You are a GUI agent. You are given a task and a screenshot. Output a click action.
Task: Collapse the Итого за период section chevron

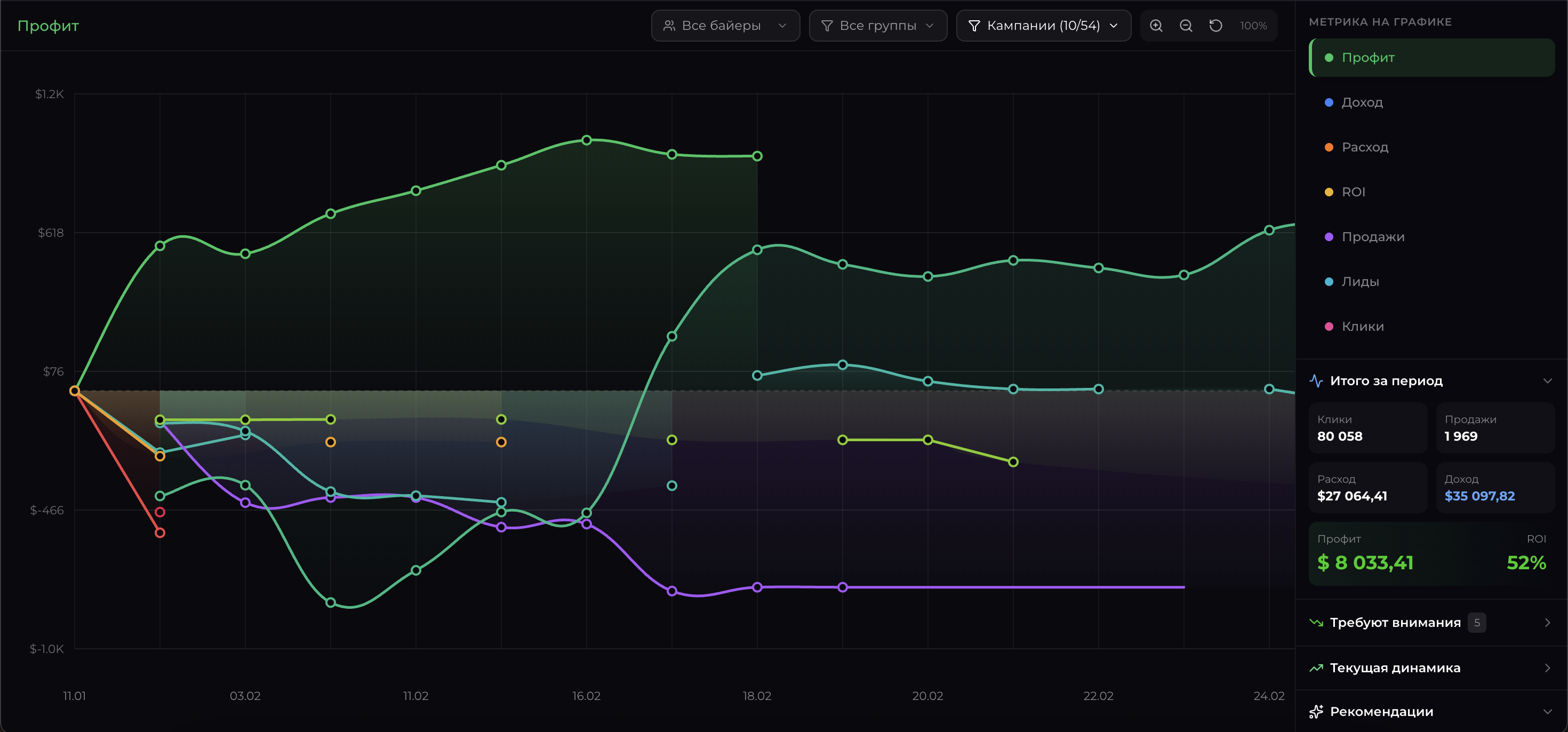tap(1547, 380)
